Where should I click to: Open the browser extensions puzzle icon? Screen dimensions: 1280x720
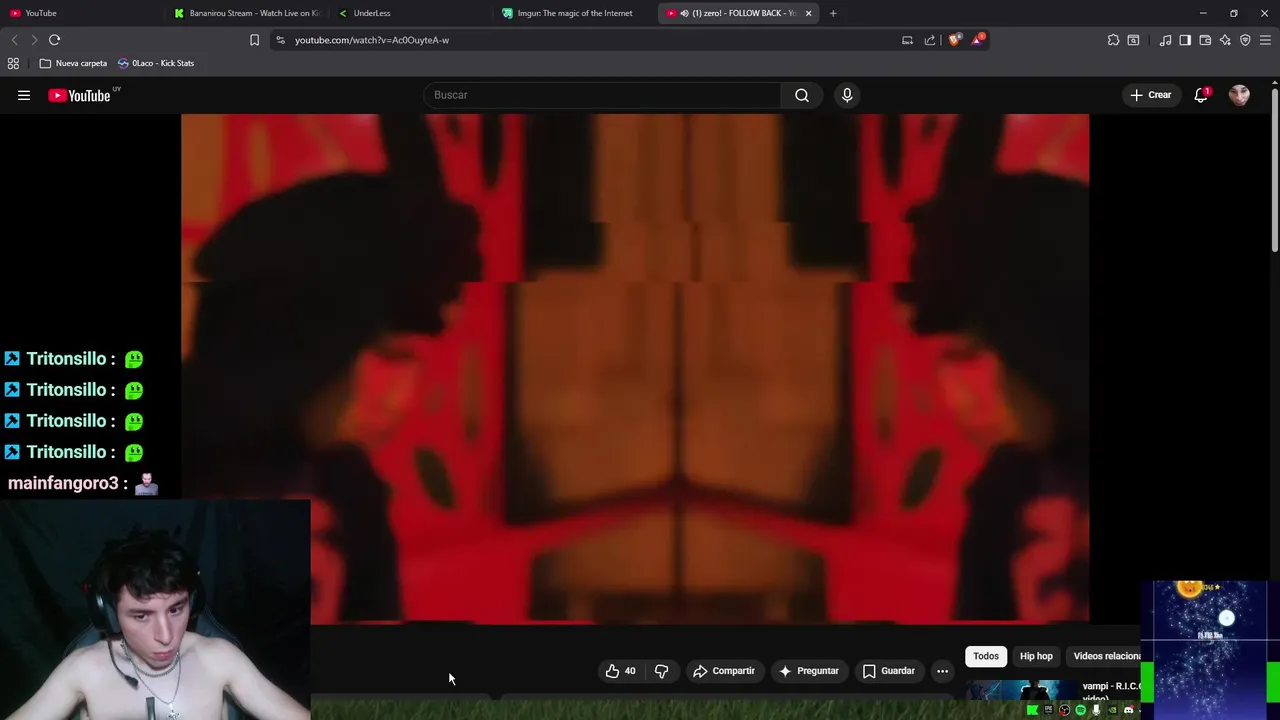pos(1113,40)
